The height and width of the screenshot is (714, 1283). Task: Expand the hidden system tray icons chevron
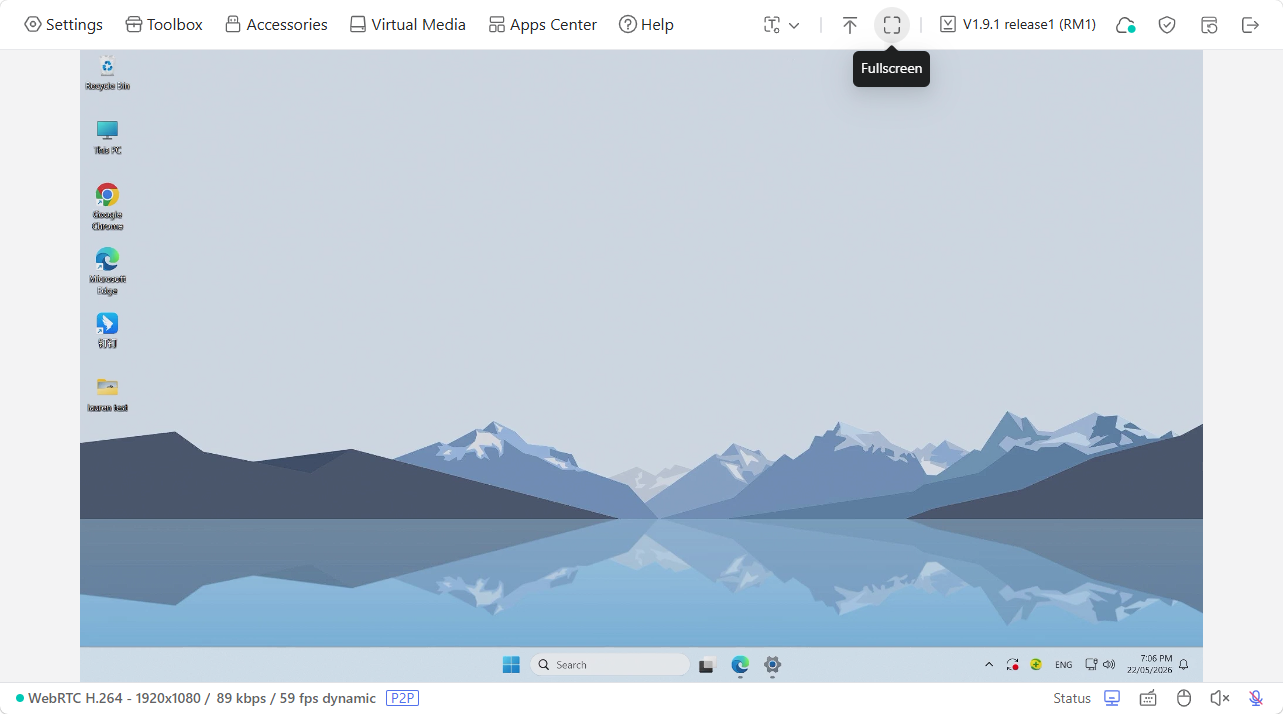(989, 664)
